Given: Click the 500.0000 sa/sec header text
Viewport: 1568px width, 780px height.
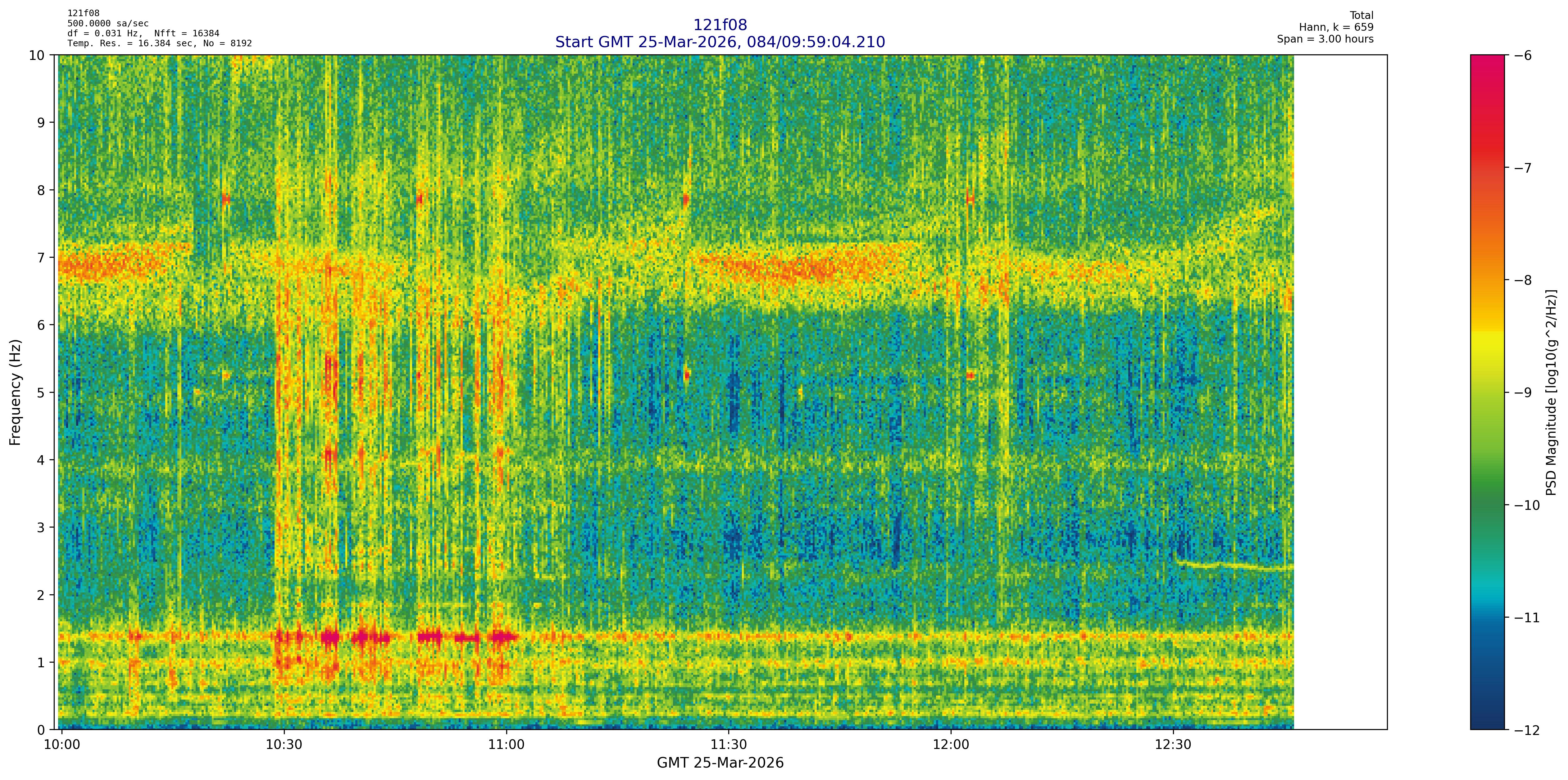Looking at the screenshot, I should pyautogui.click(x=108, y=24).
